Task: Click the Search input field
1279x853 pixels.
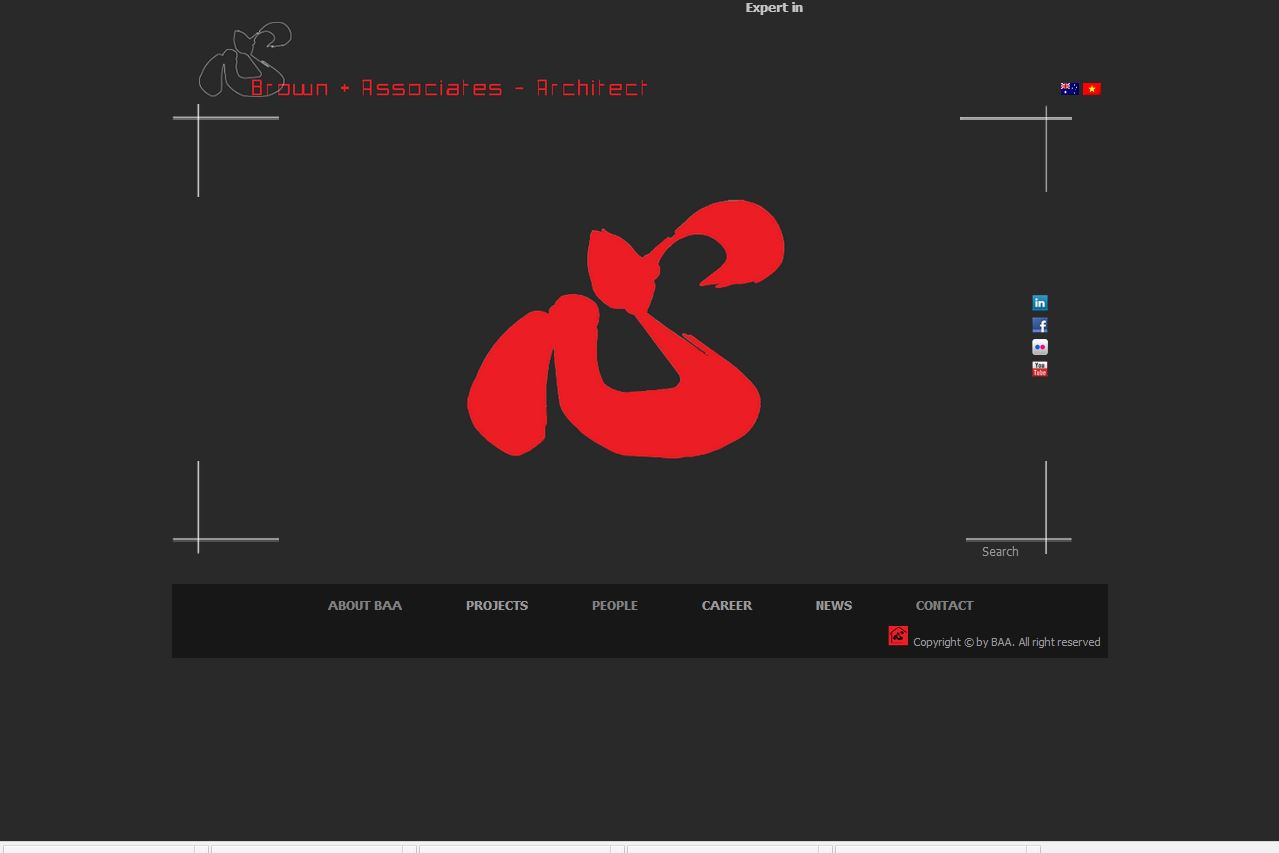Action: point(1020,552)
